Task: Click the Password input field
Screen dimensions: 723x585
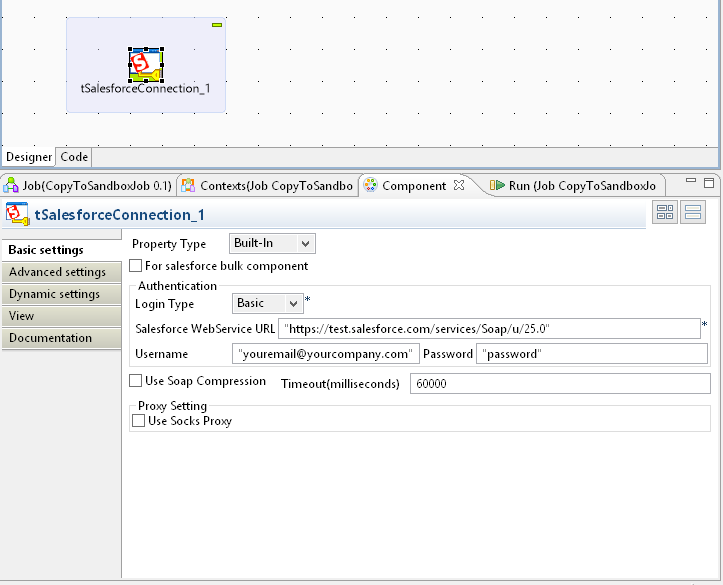Action: (x=592, y=354)
